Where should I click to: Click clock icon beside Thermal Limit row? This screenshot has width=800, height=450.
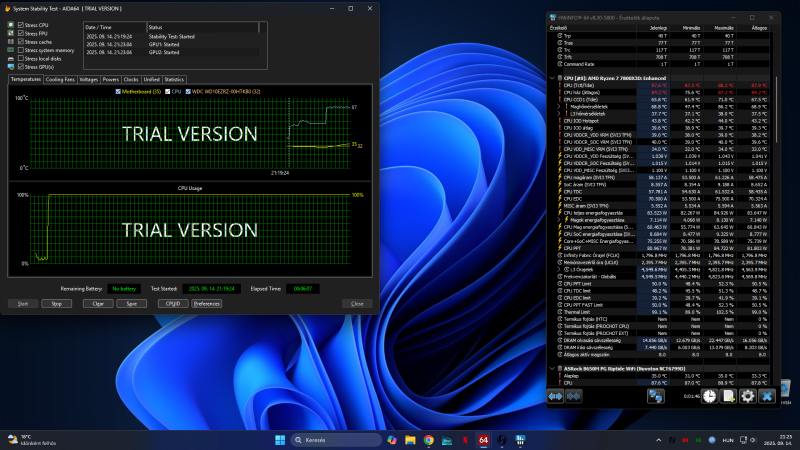[560, 312]
